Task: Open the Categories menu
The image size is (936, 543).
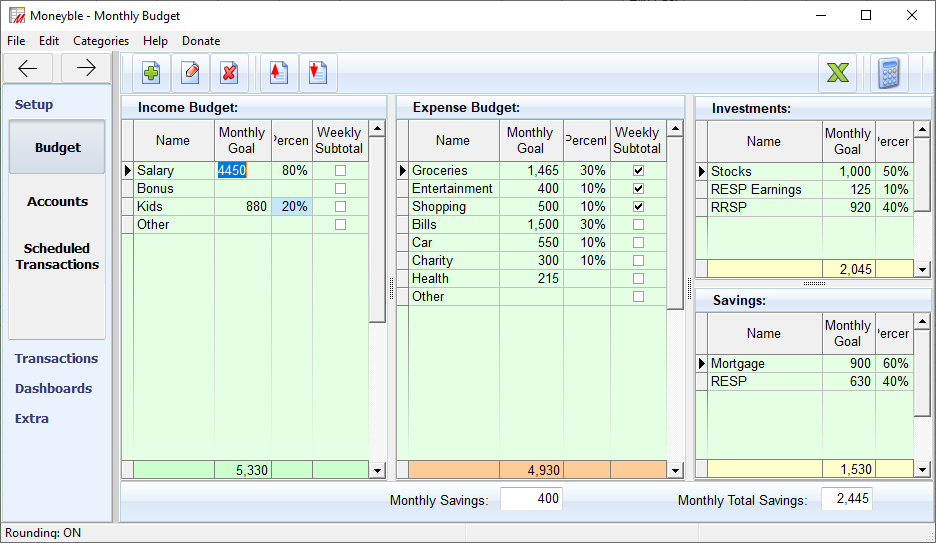Action: pos(101,41)
